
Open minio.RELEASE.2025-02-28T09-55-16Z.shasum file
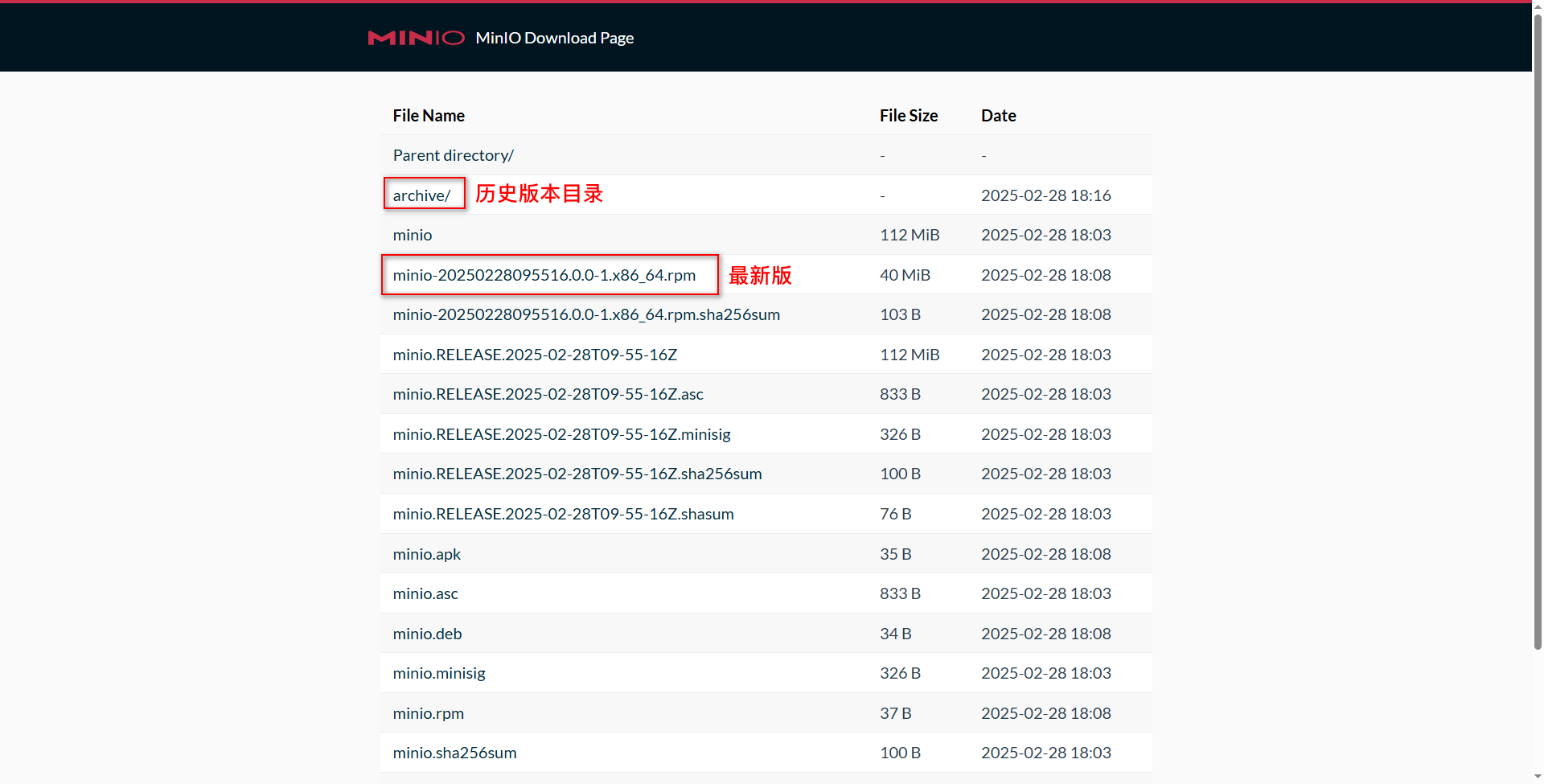click(563, 514)
